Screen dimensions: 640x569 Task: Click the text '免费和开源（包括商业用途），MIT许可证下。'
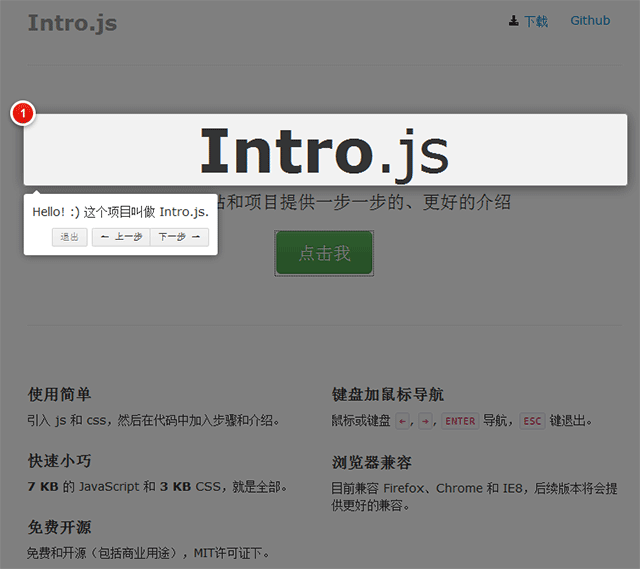pyautogui.click(x=149, y=553)
